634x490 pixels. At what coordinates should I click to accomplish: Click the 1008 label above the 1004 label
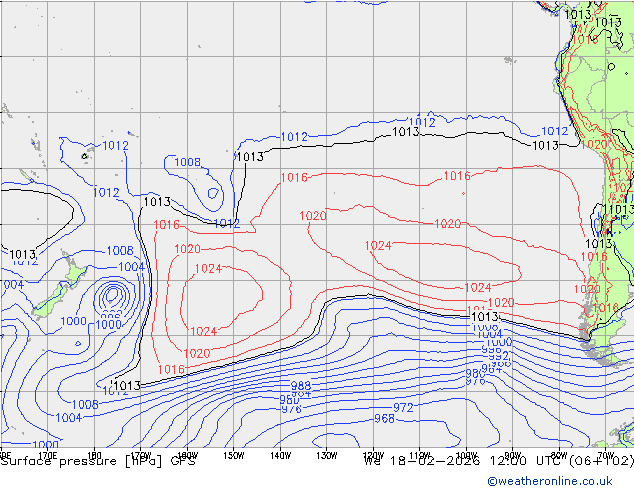[x=120, y=251]
